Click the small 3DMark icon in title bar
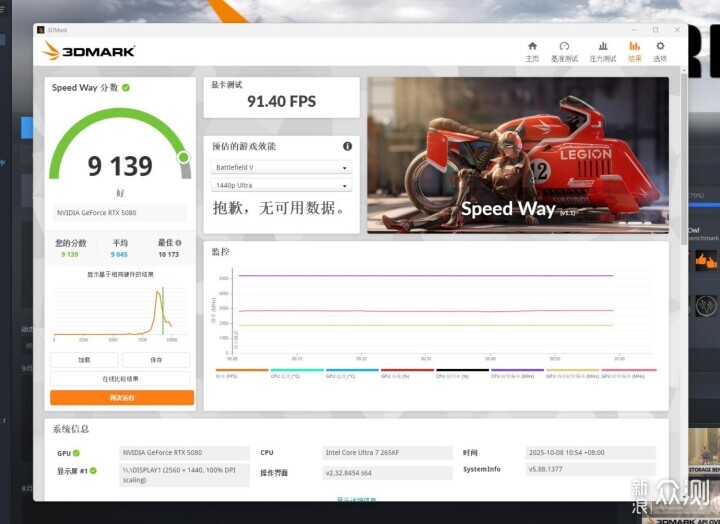 (41, 30)
